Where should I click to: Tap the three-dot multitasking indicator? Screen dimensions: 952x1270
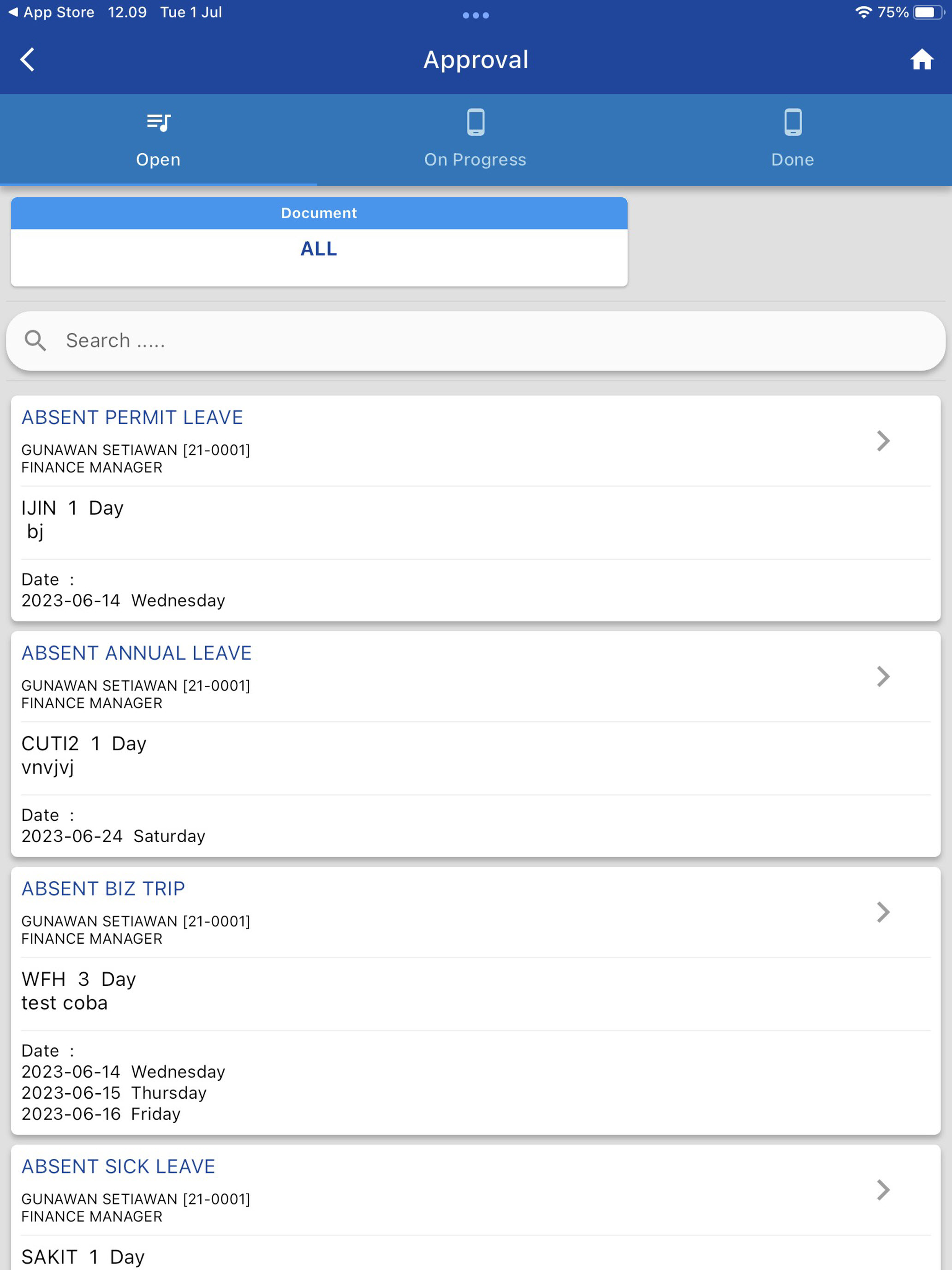(x=476, y=16)
